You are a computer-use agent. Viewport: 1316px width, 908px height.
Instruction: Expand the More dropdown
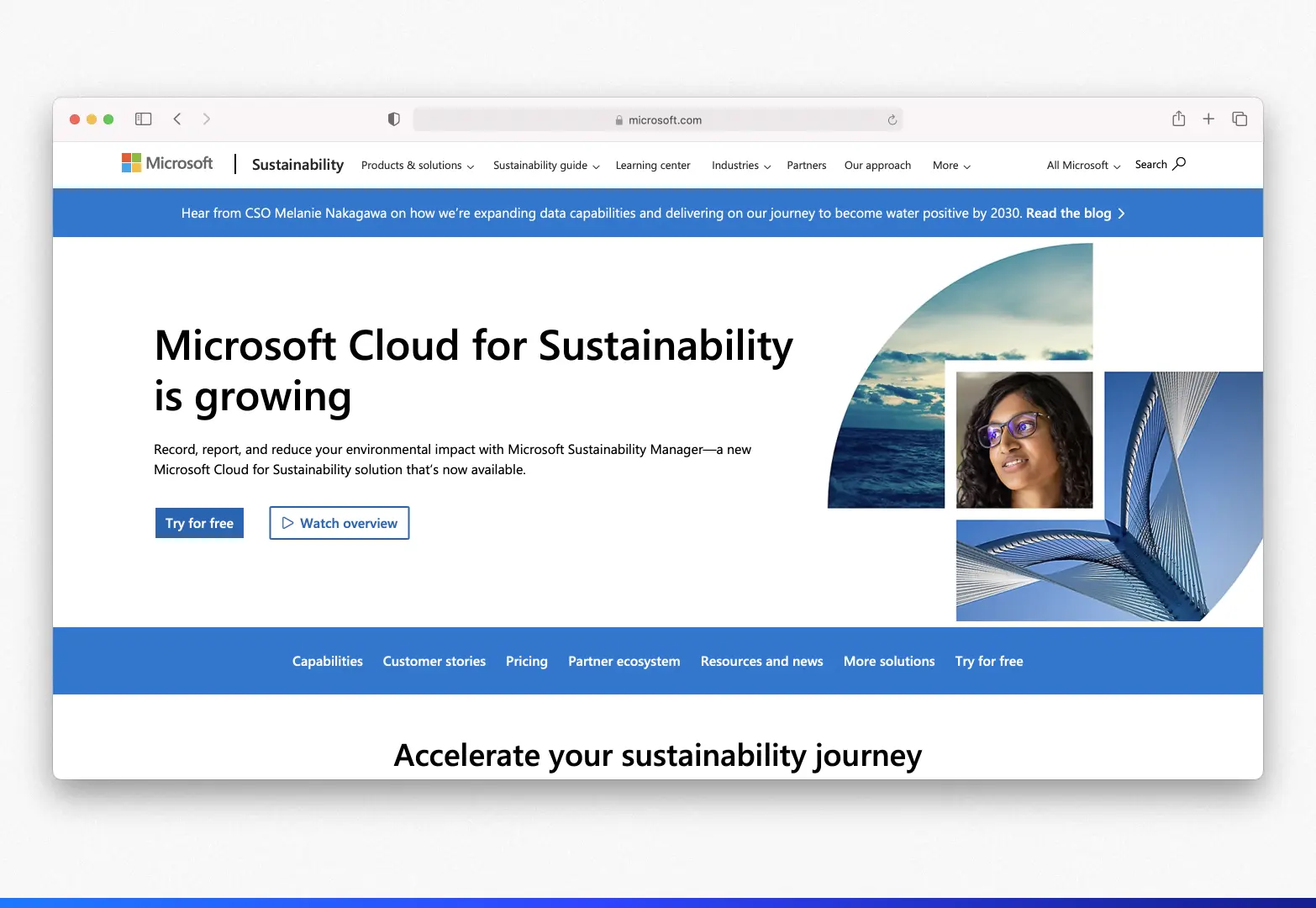pos(951,166)
